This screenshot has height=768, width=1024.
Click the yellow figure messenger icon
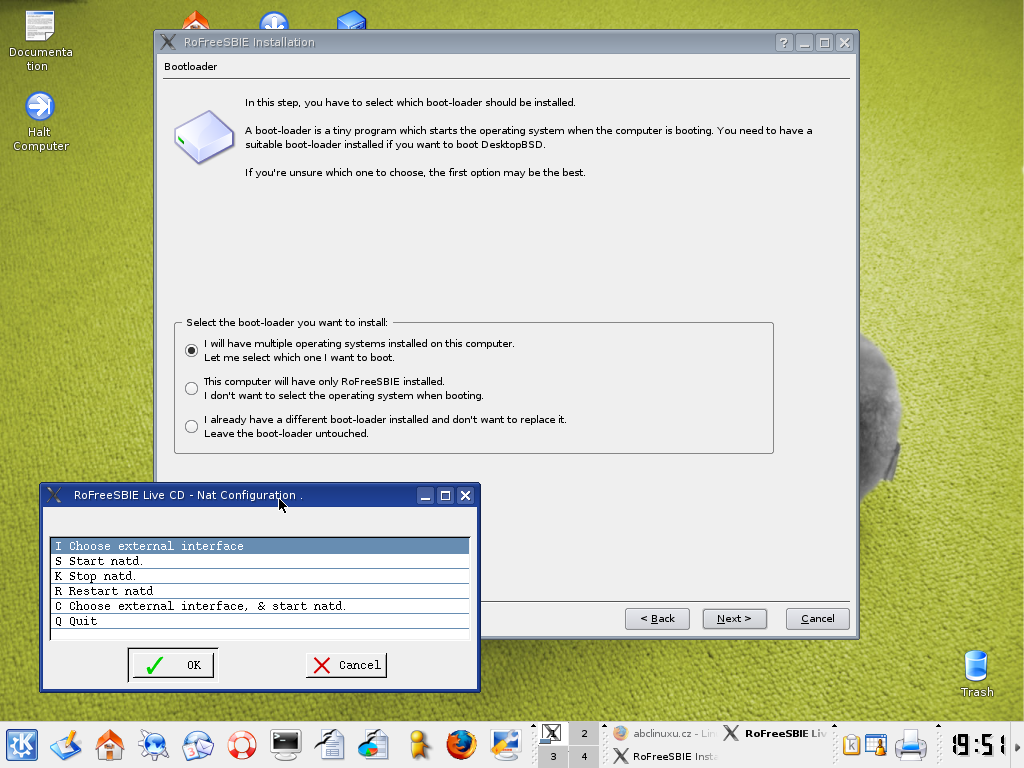418,744
